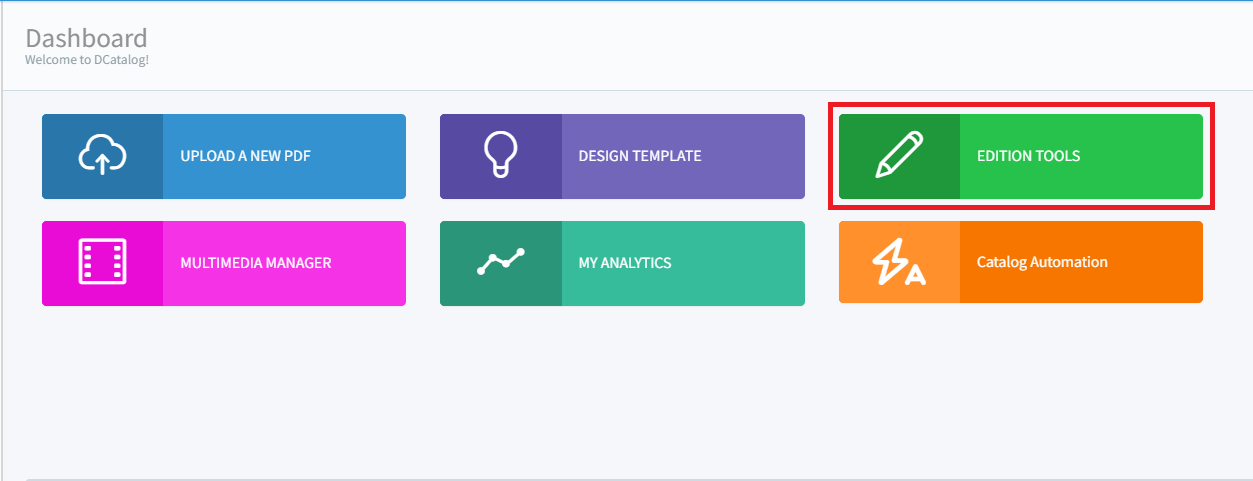Launch MULTIMEDIA MANAGER via its label
The image size is (1253, 481).
point(256,263)
